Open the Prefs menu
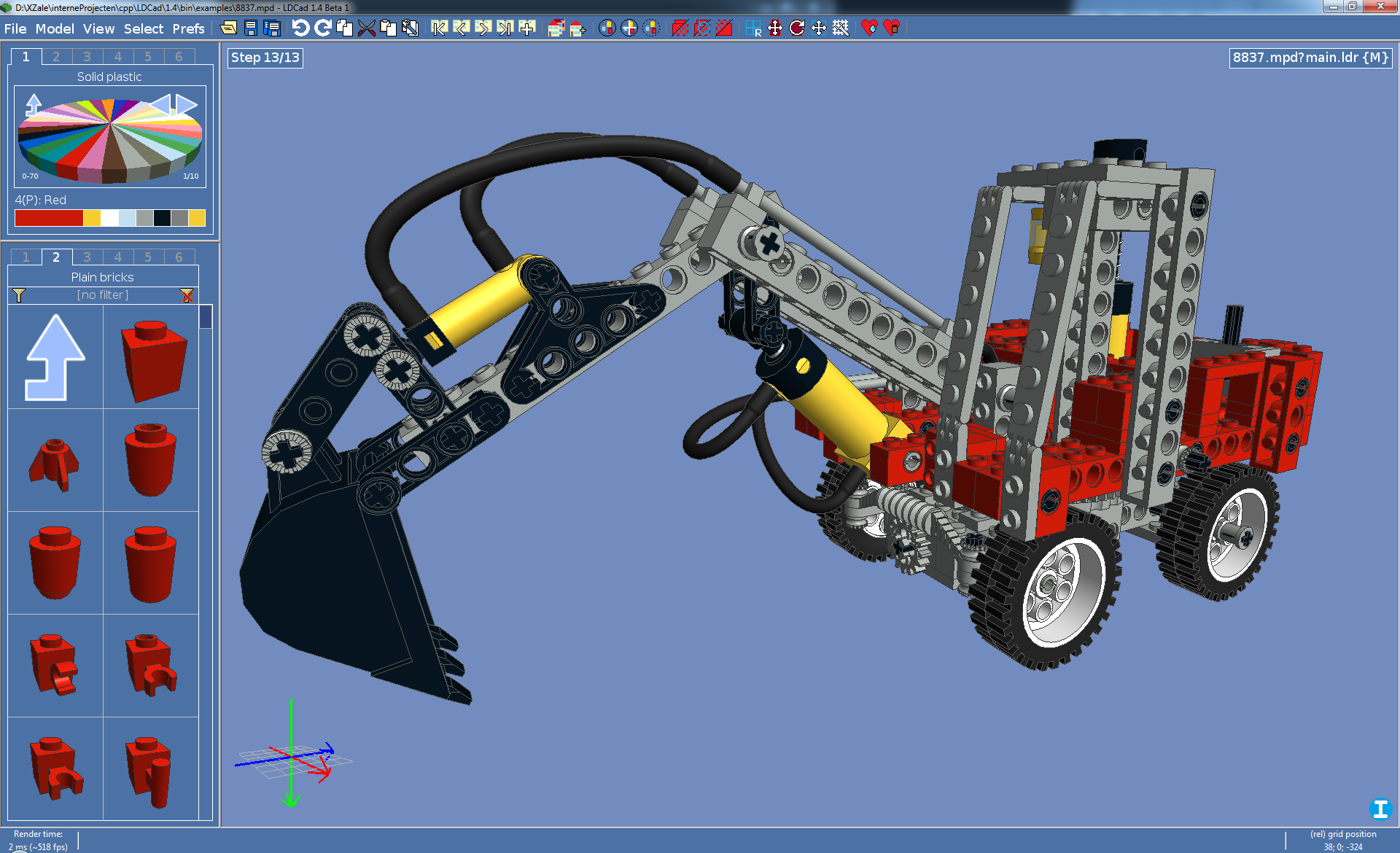Screen dimensions: 1400x853 (x=188, y=28)
